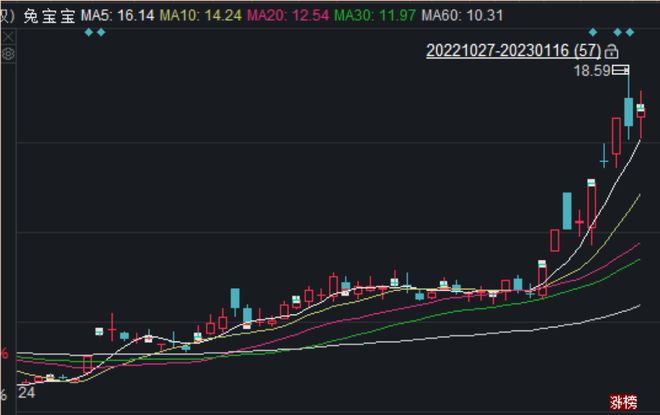Screen dimensions: 660x415
Task: Select the tall cyan candle below 18.59
Action: point(628,112)
